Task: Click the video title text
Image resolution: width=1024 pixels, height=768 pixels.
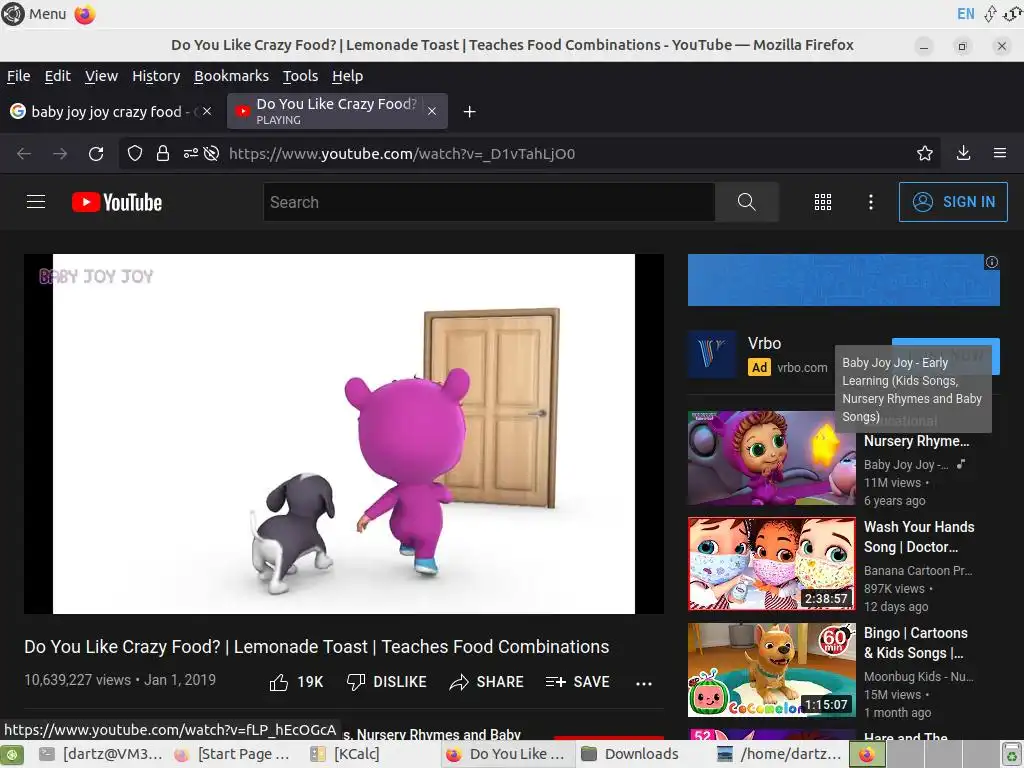Action: coord(317,647)
